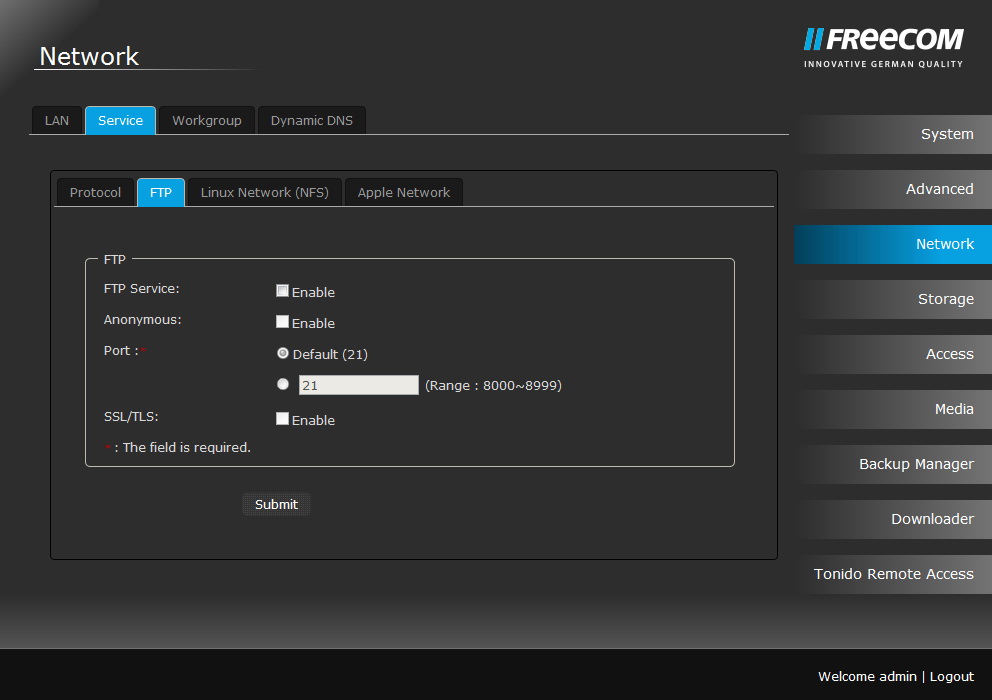Image resolution: width=992 pixels, height=700 pixels.
Task: Click the 'Port :' label
Action: pos(121,351)
